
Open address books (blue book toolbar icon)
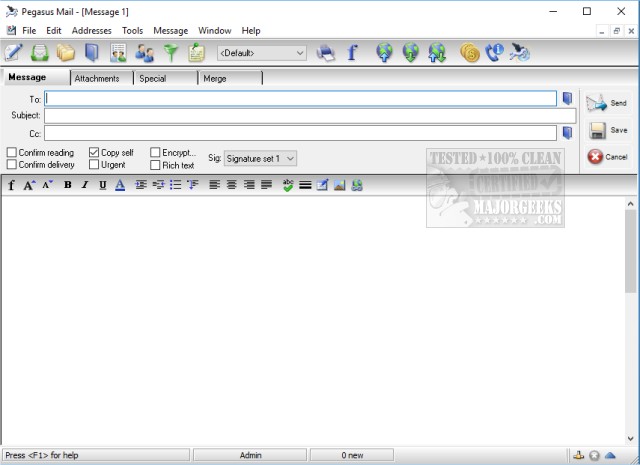pyautogui.click(x=92, y=53)
